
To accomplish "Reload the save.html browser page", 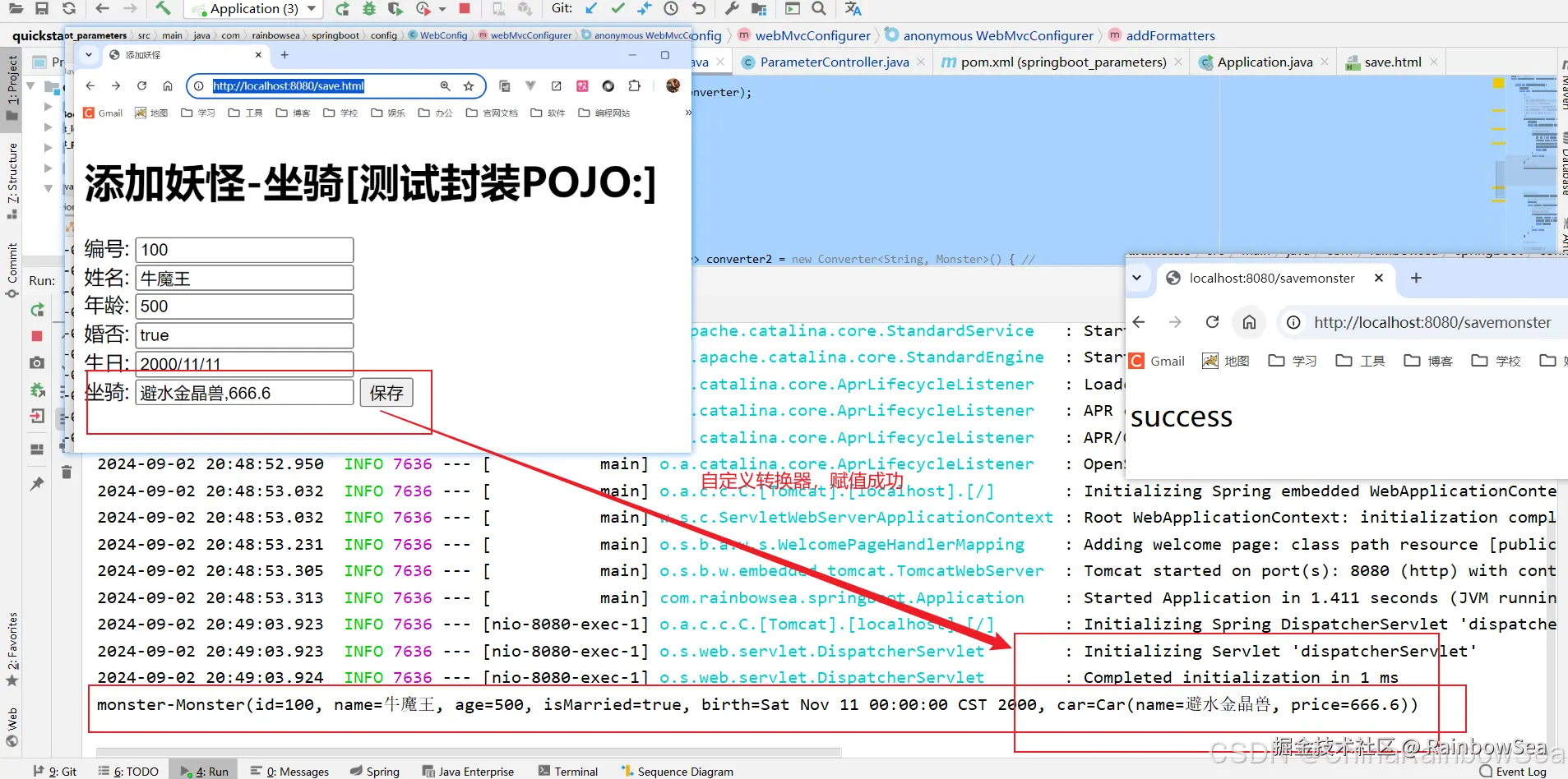I will [141, 85].
